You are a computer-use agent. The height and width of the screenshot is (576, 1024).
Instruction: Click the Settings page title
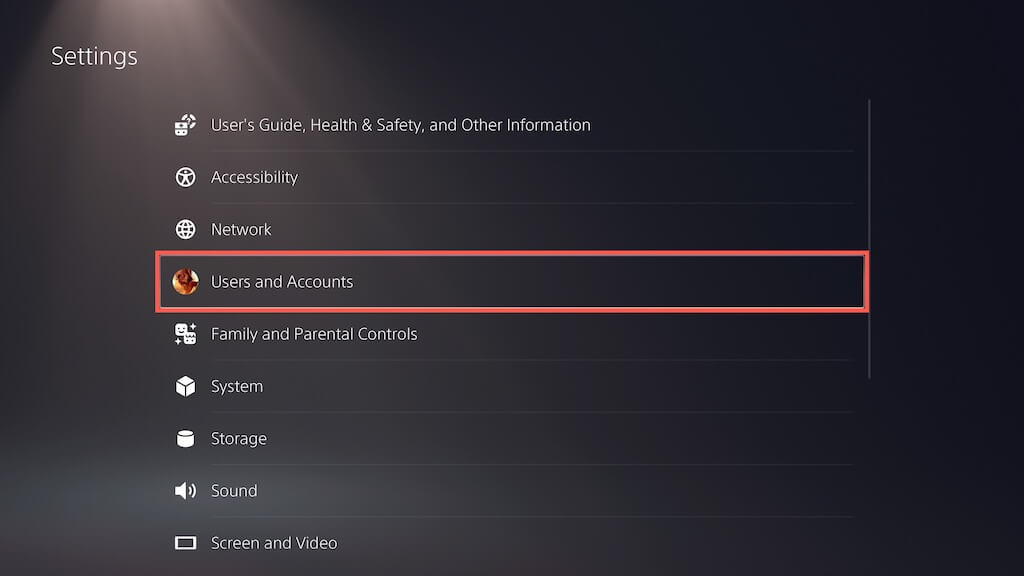[x=94, y=56]
